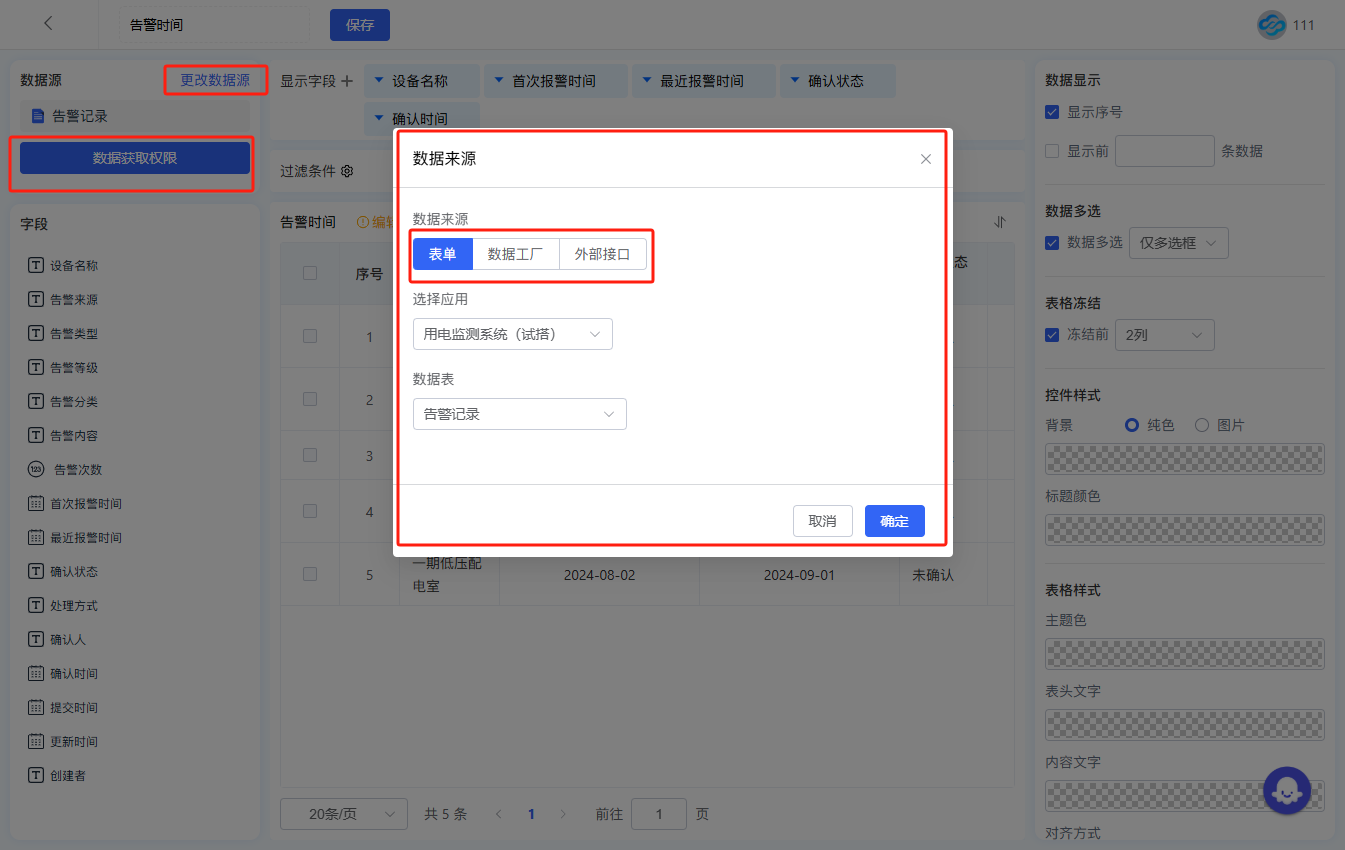Click the plus icon beside 显示字段
Screen dimensions: 1345x850
click(347, 82)
